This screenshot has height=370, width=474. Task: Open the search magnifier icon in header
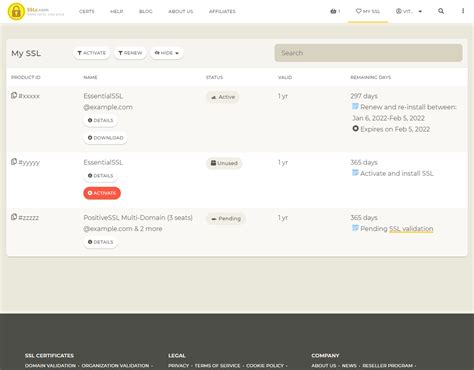(x=441, y=11)
